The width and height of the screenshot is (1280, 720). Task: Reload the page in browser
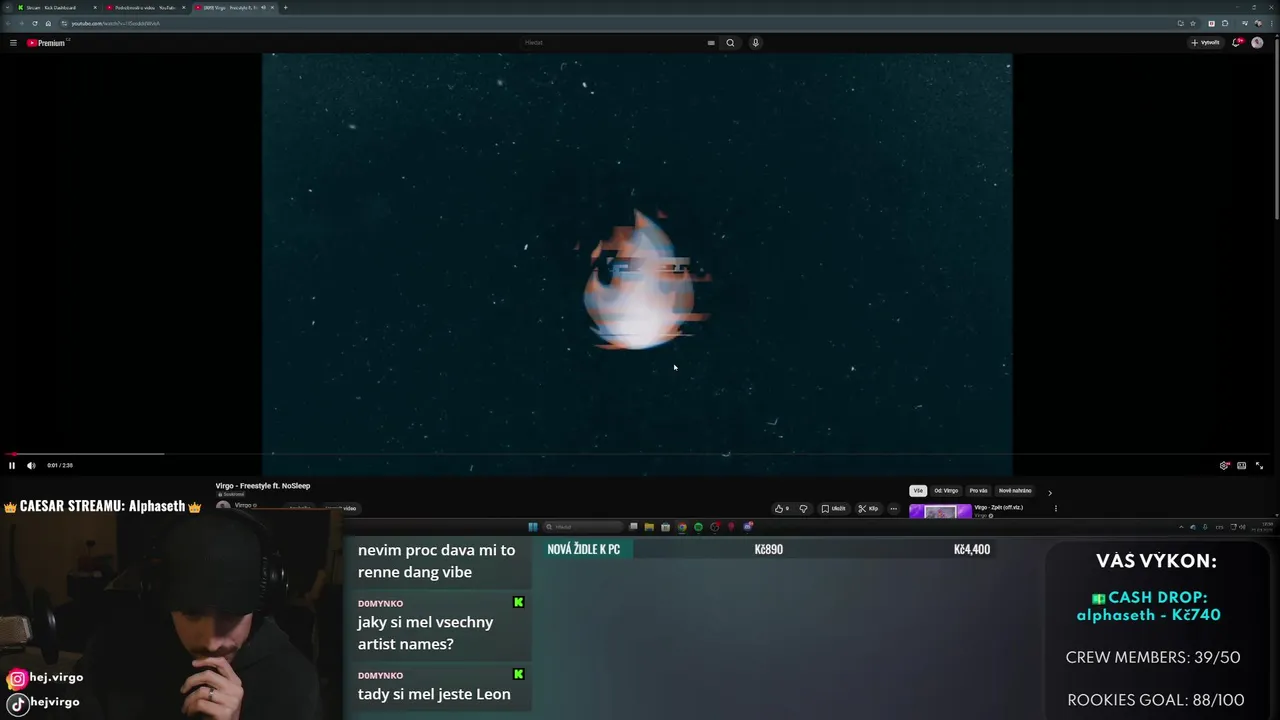click(34, 23)
